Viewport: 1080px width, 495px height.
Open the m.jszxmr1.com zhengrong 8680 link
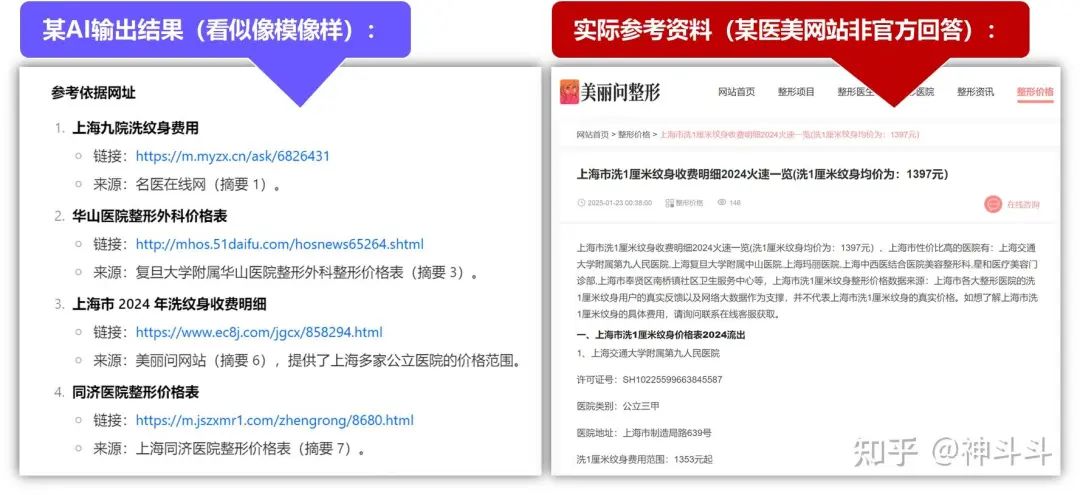point(275,421)
